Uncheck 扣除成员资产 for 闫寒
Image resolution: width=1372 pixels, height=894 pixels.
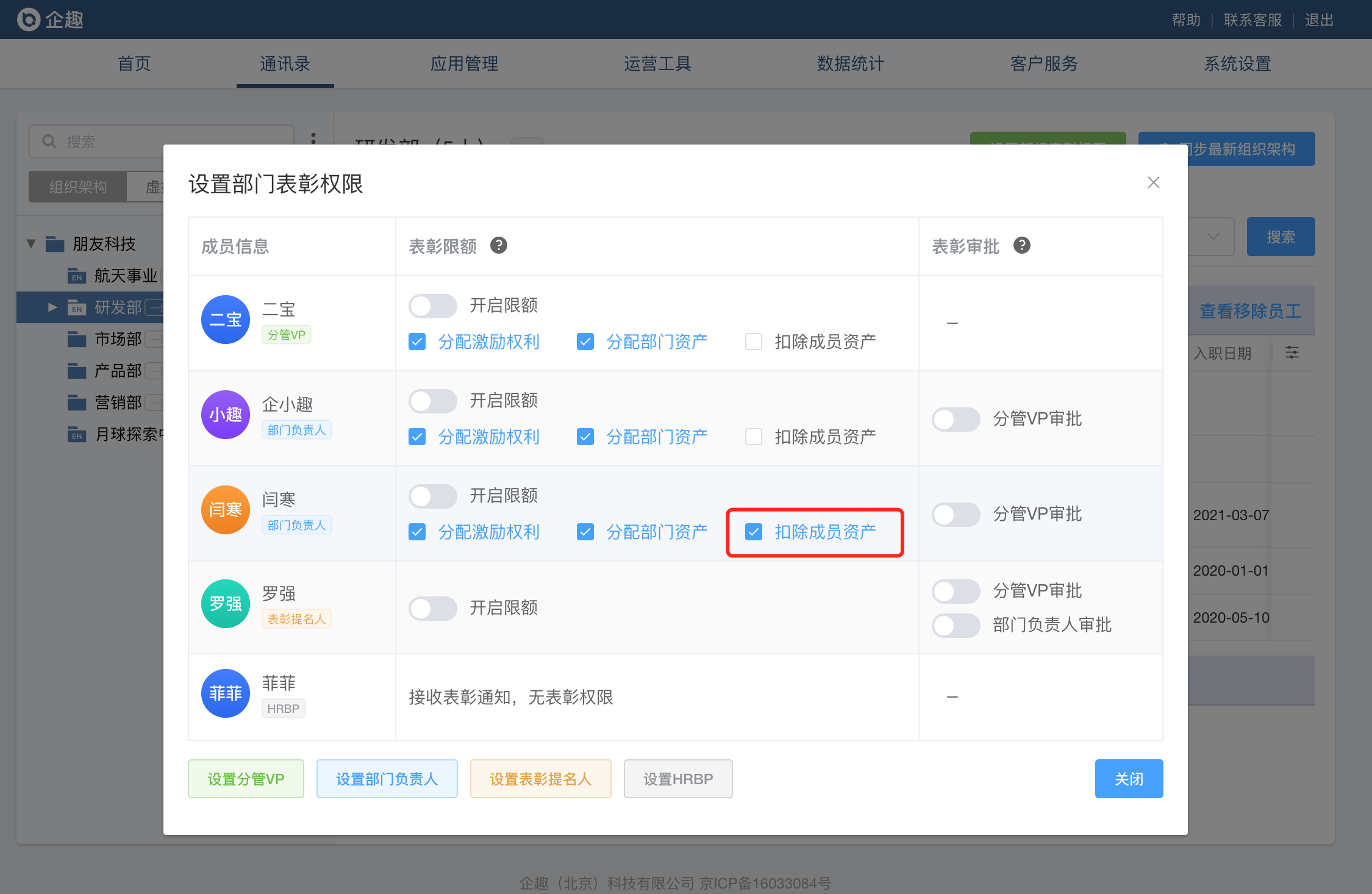click(754, 532)
